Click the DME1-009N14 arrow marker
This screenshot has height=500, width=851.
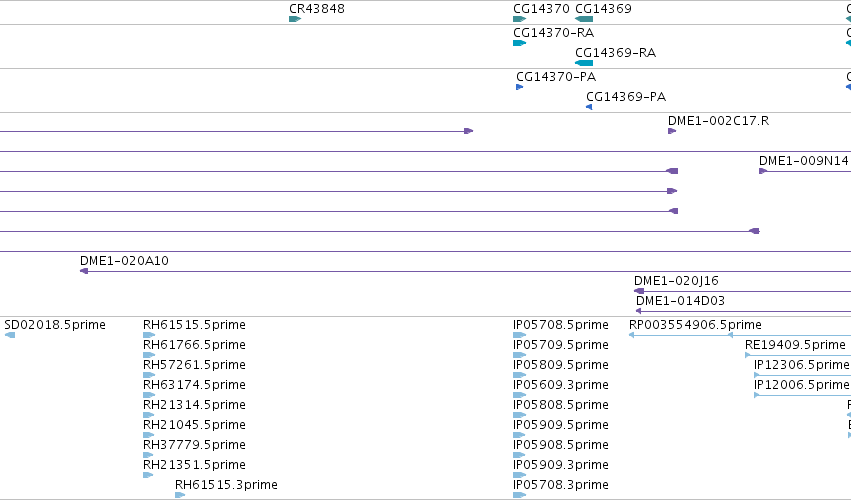click(x=763, y=171)
